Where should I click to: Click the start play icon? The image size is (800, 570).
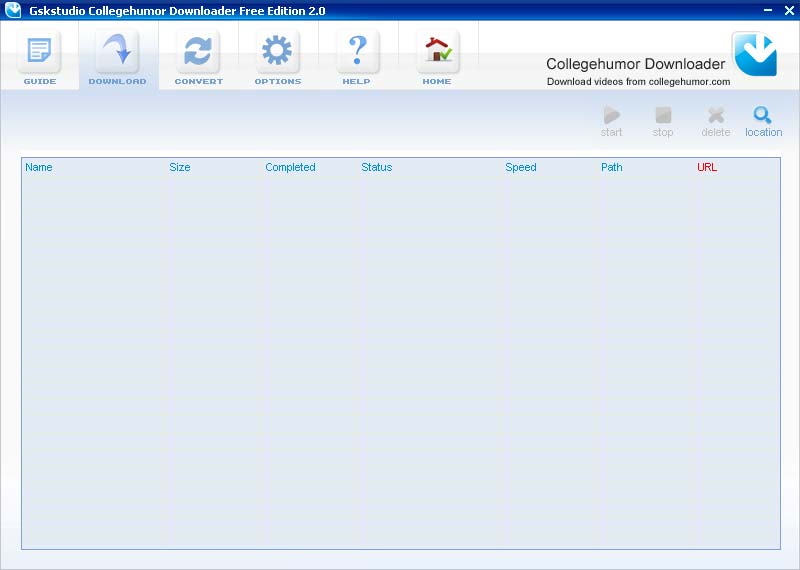[611, 115]
